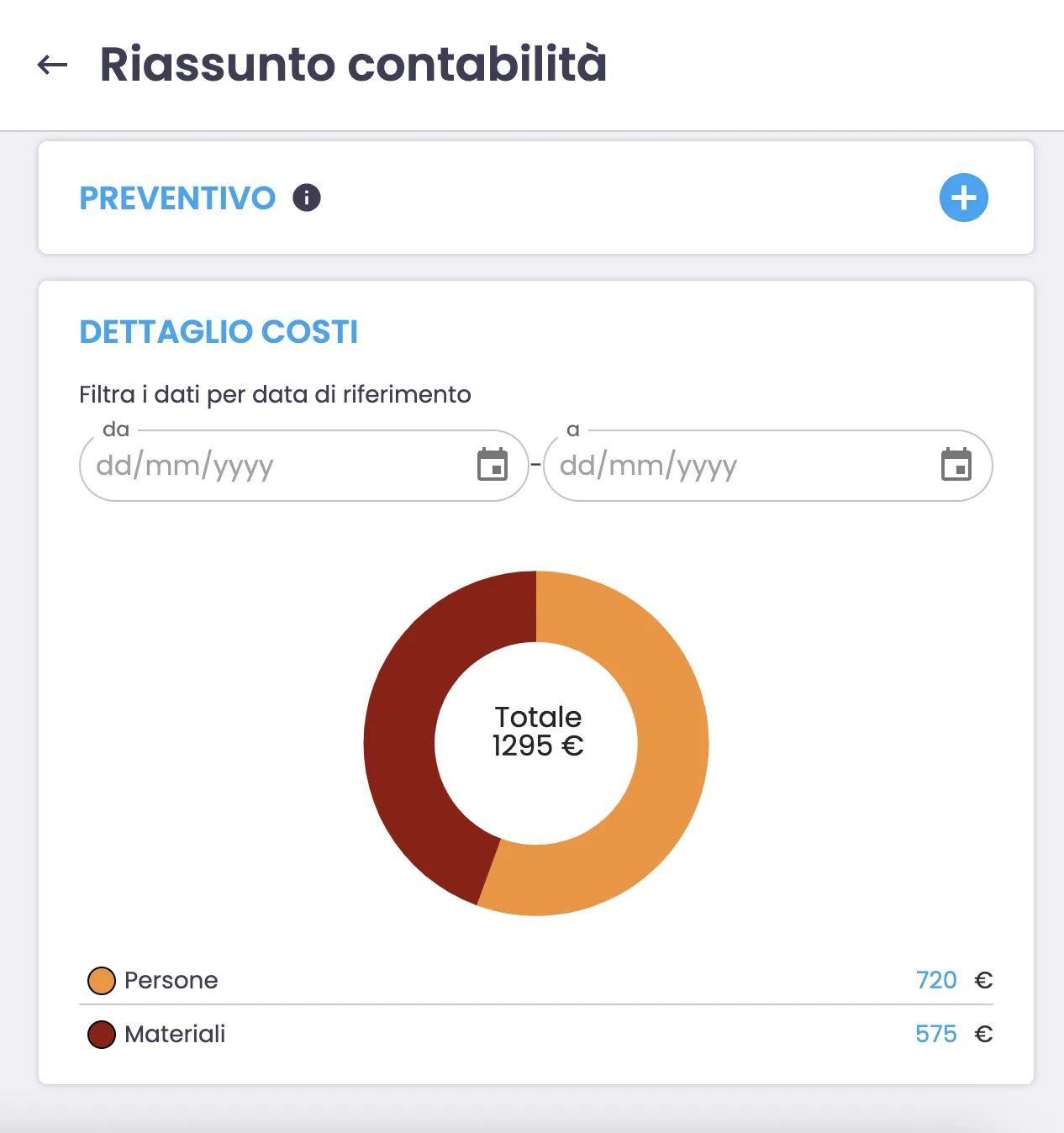Viewport: 1064px width, 1133px height.
Task: Click the PREVENTIVO section heading
Action: 177,198
